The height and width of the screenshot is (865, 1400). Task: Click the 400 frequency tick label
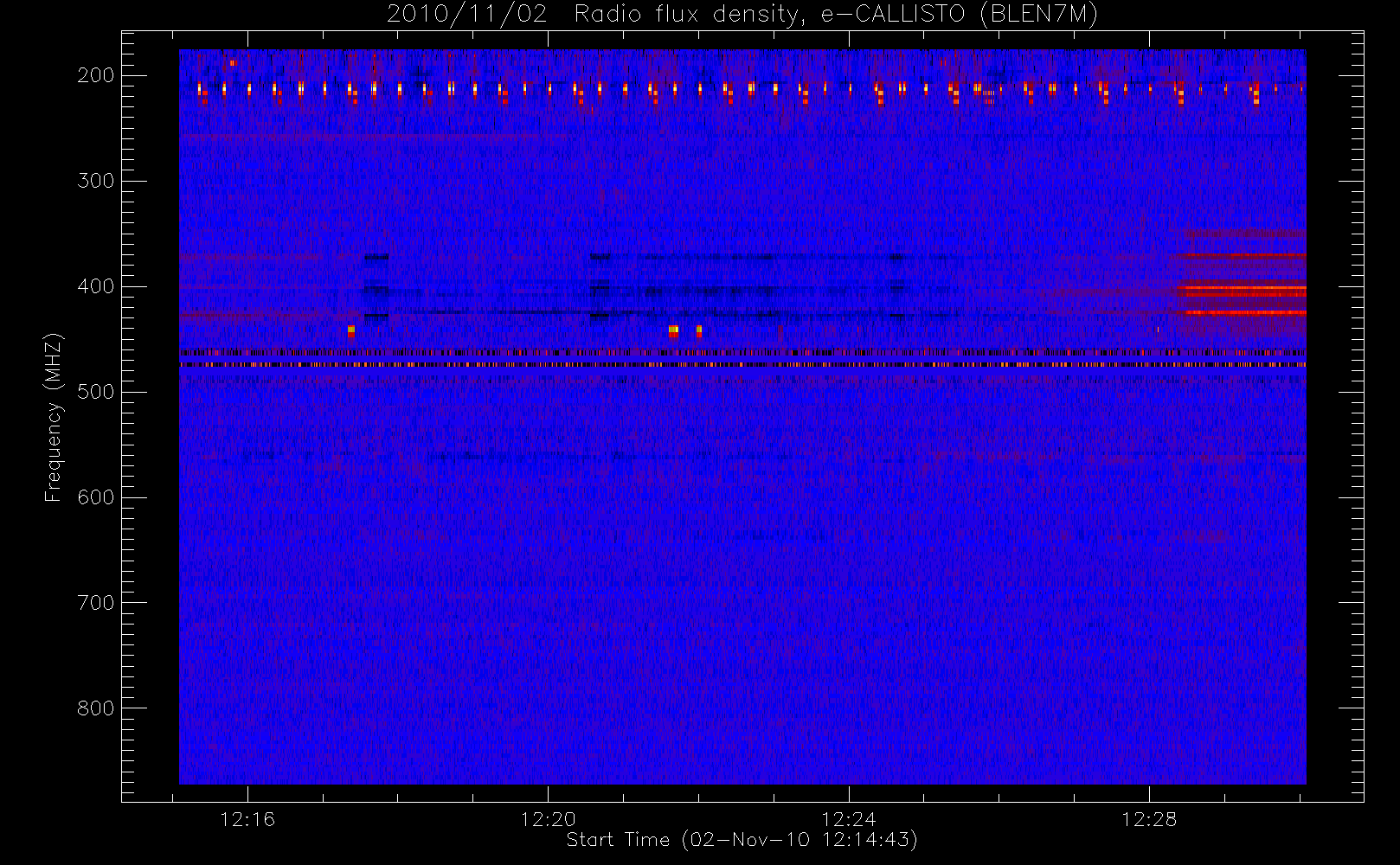(95, 286)
